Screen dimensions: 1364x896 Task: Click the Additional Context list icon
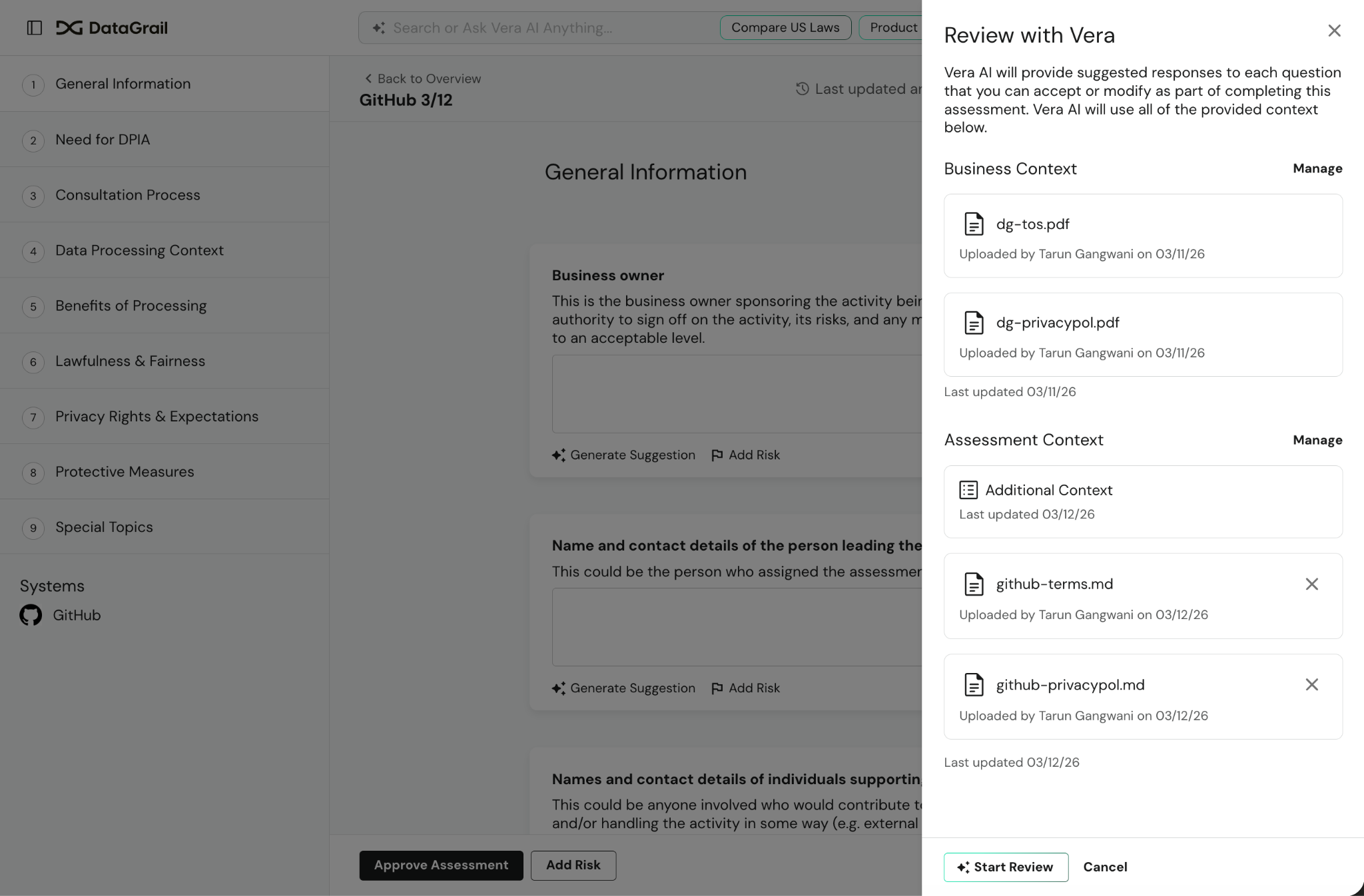(x=970, y=490)
